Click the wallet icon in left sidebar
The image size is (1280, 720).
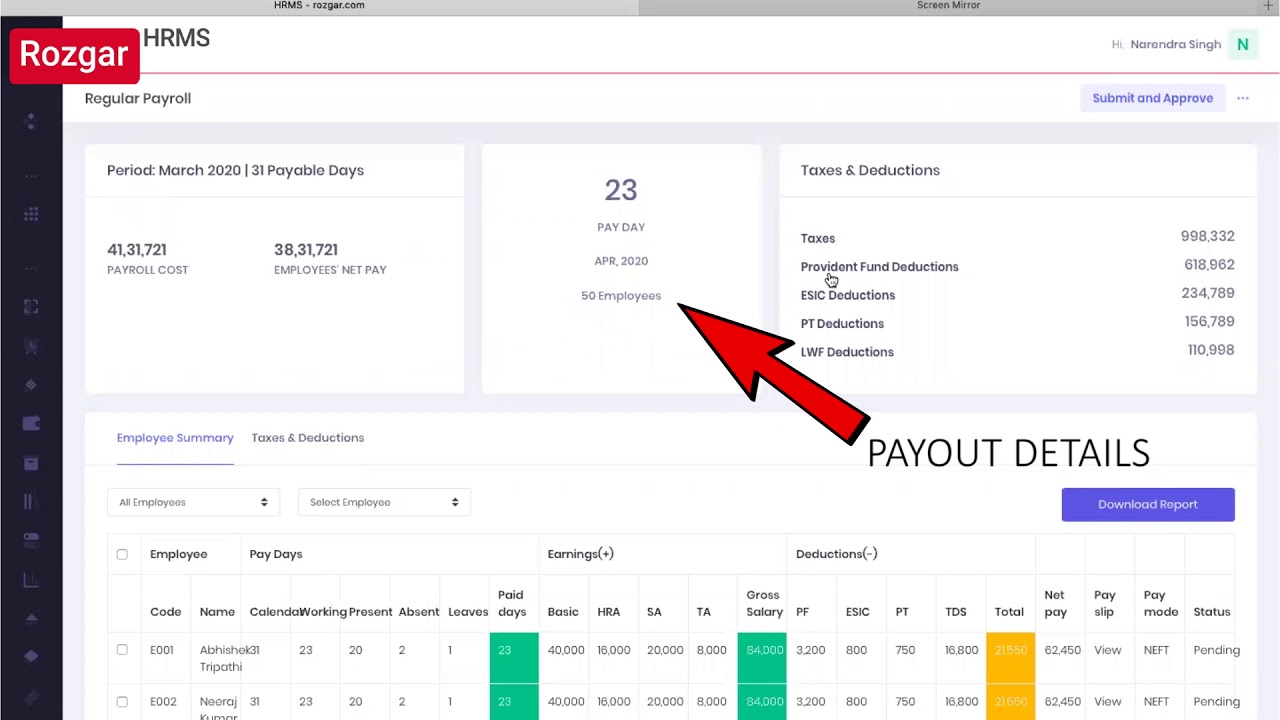[x=31, y=424]
